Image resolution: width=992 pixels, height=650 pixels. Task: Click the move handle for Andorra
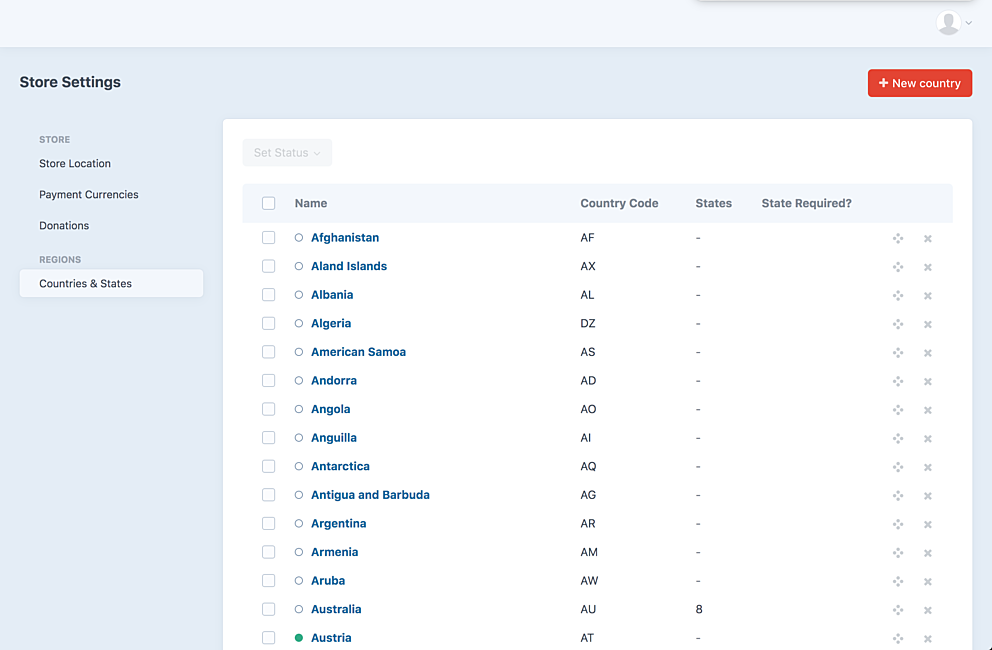[x=898, y=381]
